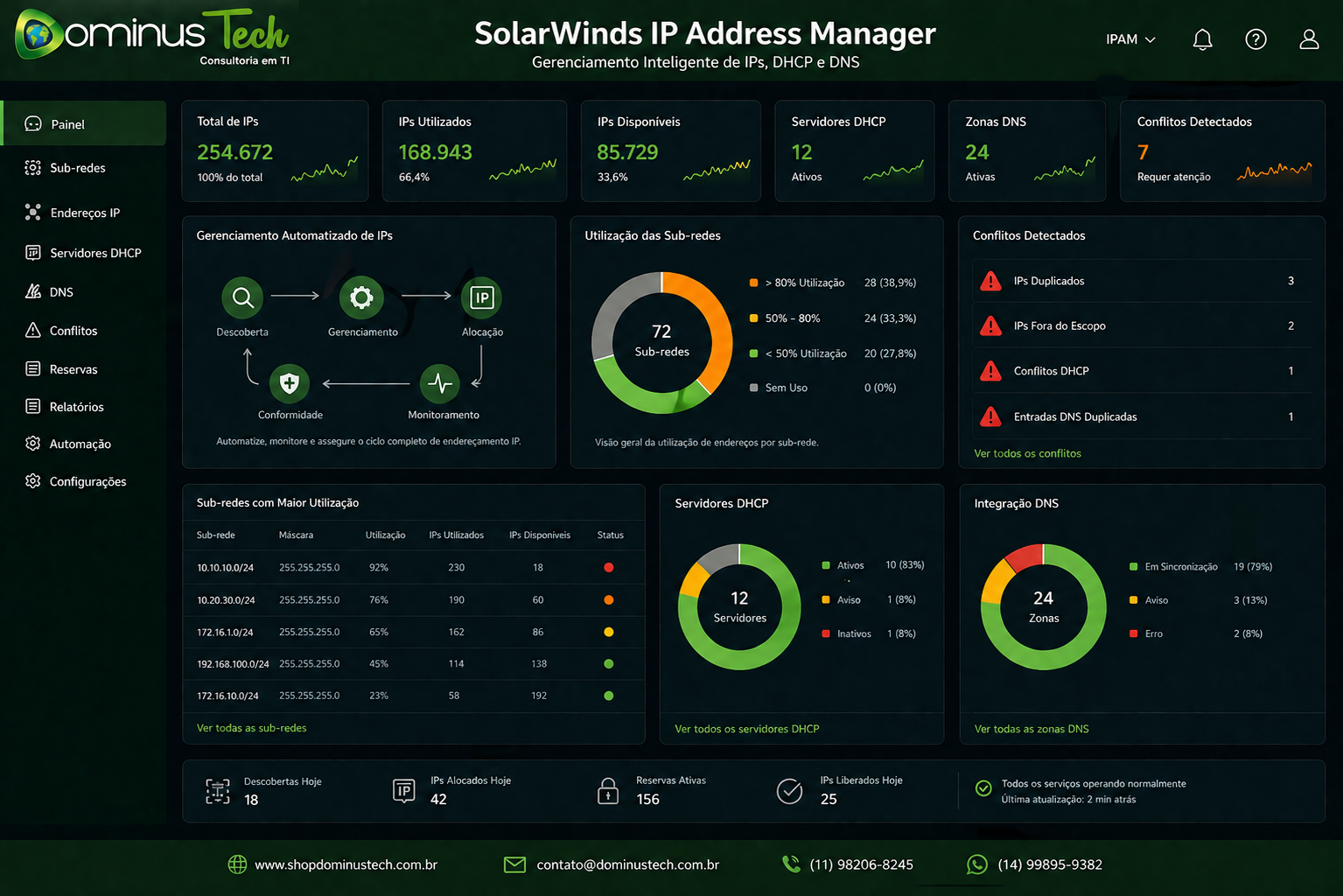Open Servidores DHCP sidebar item

tap(84, 253)
